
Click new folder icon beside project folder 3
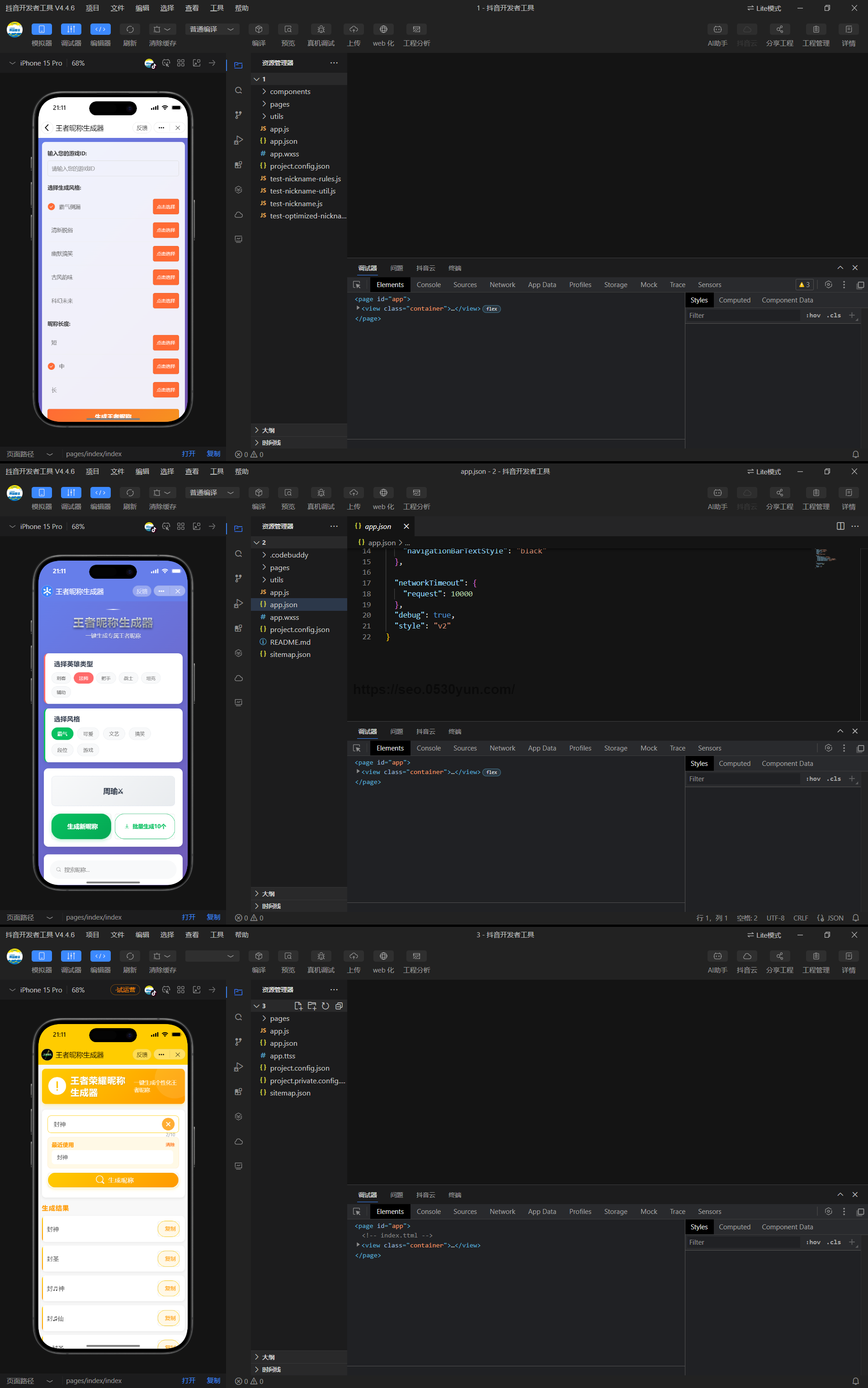tap(312, 1006)
